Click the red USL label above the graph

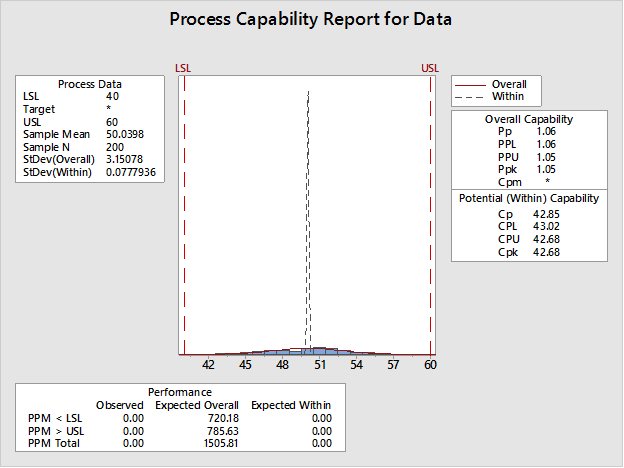tap(430, 68)
